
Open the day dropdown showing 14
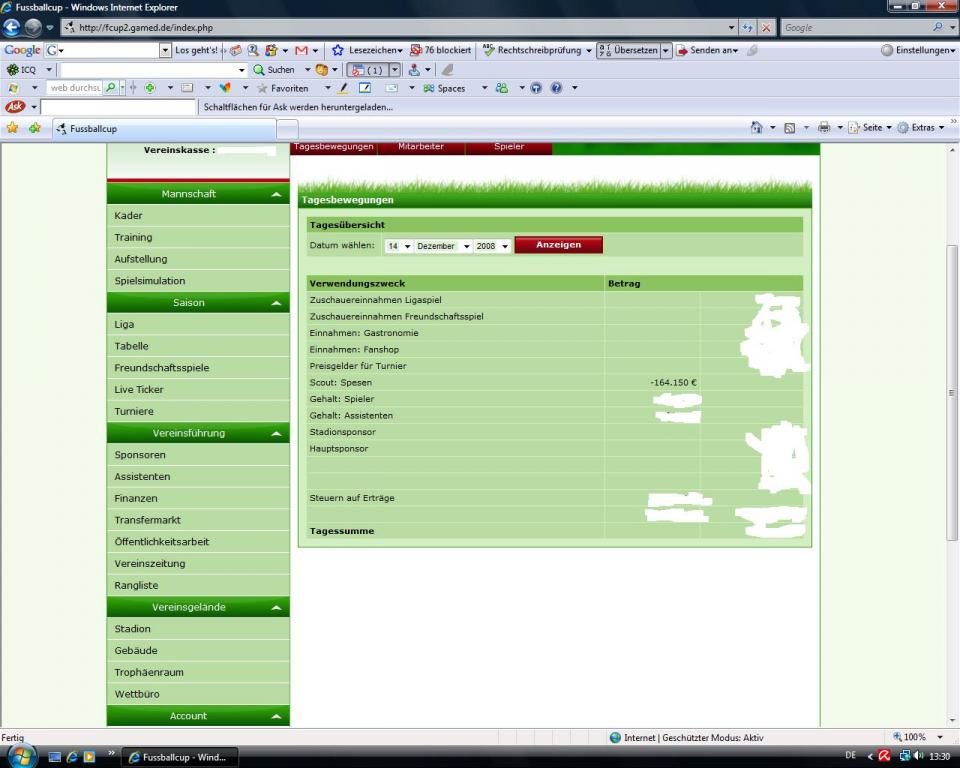pos(398,246)
